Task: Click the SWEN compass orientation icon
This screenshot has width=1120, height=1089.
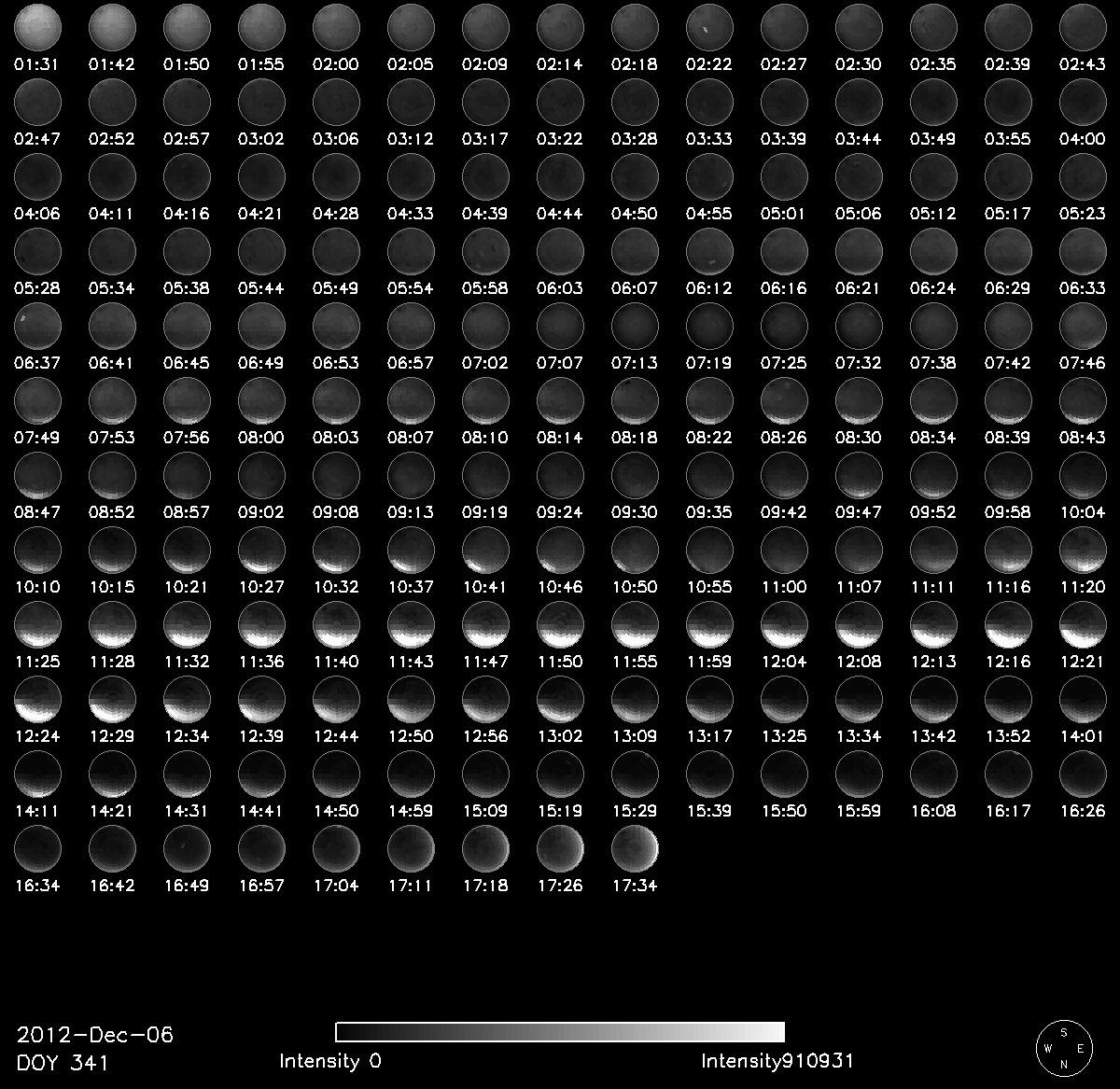Action: pos(1063,1047)
